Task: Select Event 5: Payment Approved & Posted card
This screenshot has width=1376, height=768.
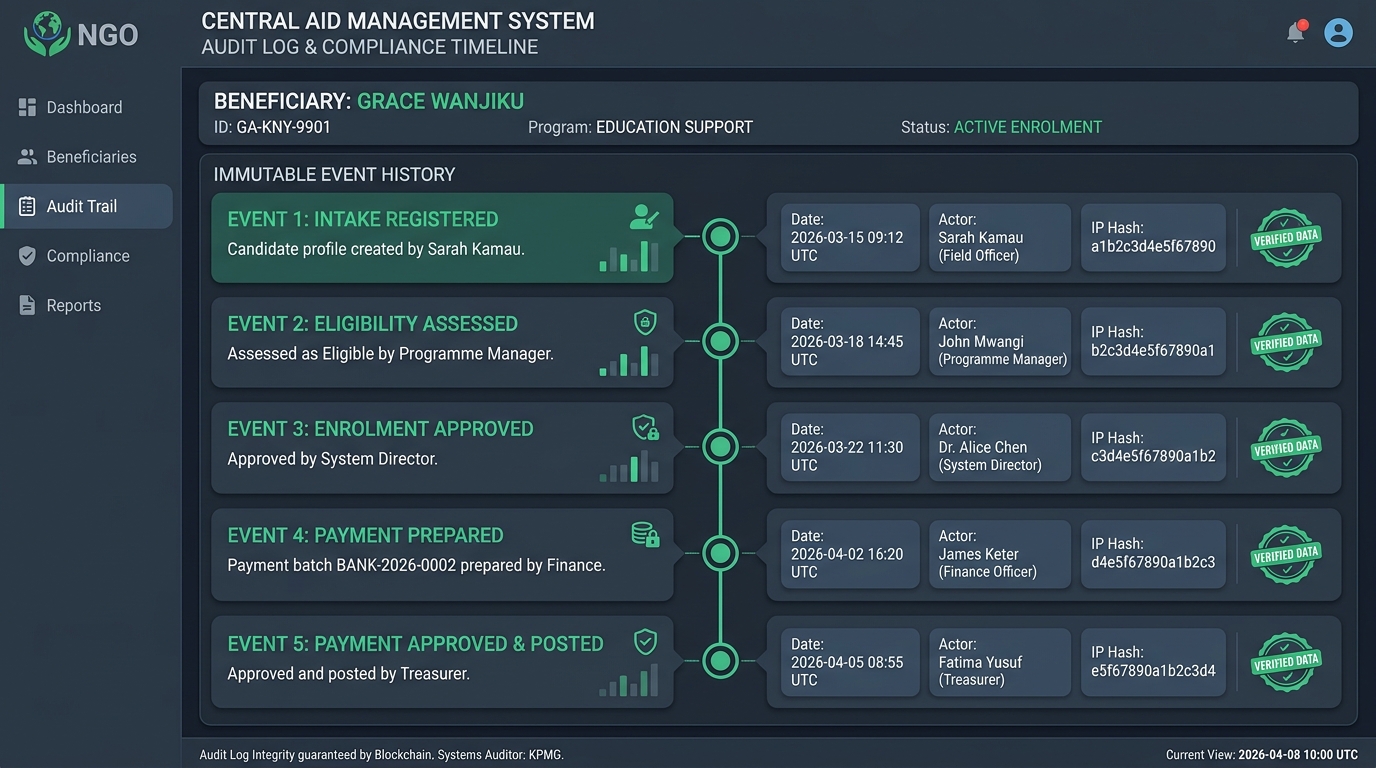Action: pyautogui.click(x=442, y=662)
